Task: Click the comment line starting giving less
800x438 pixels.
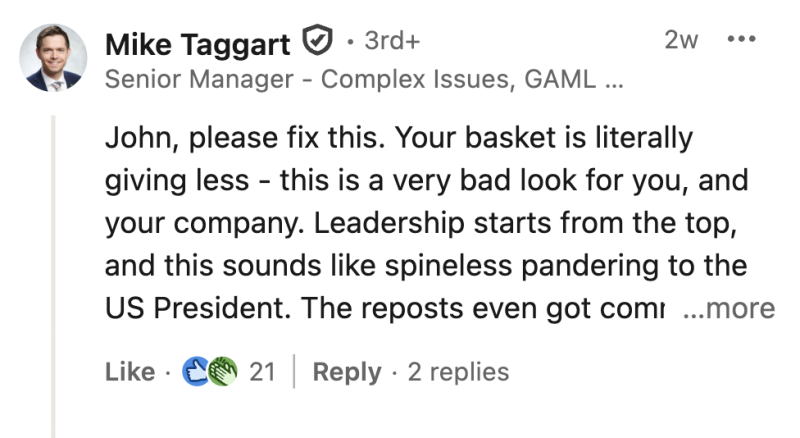Action: (x=420, y=180)
